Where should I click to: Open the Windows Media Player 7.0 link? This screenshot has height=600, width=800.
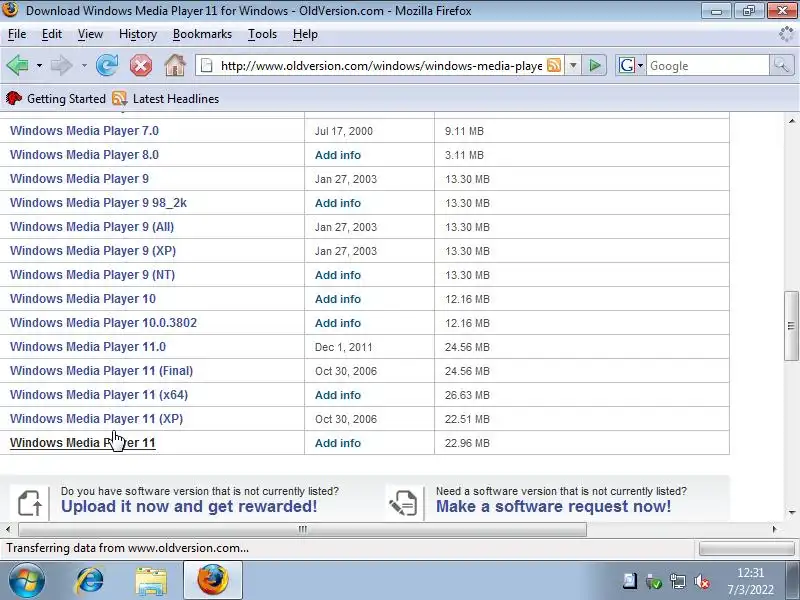pyautogui.click(x=84, y=131)
